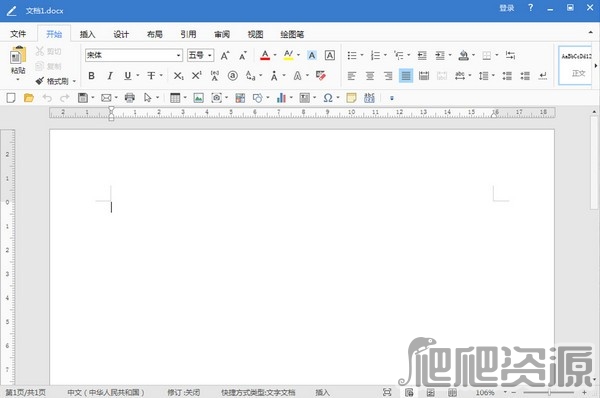Expand the font color dropdown arrow
Screen dimensions: 600x398
click(x=275, y=55)
